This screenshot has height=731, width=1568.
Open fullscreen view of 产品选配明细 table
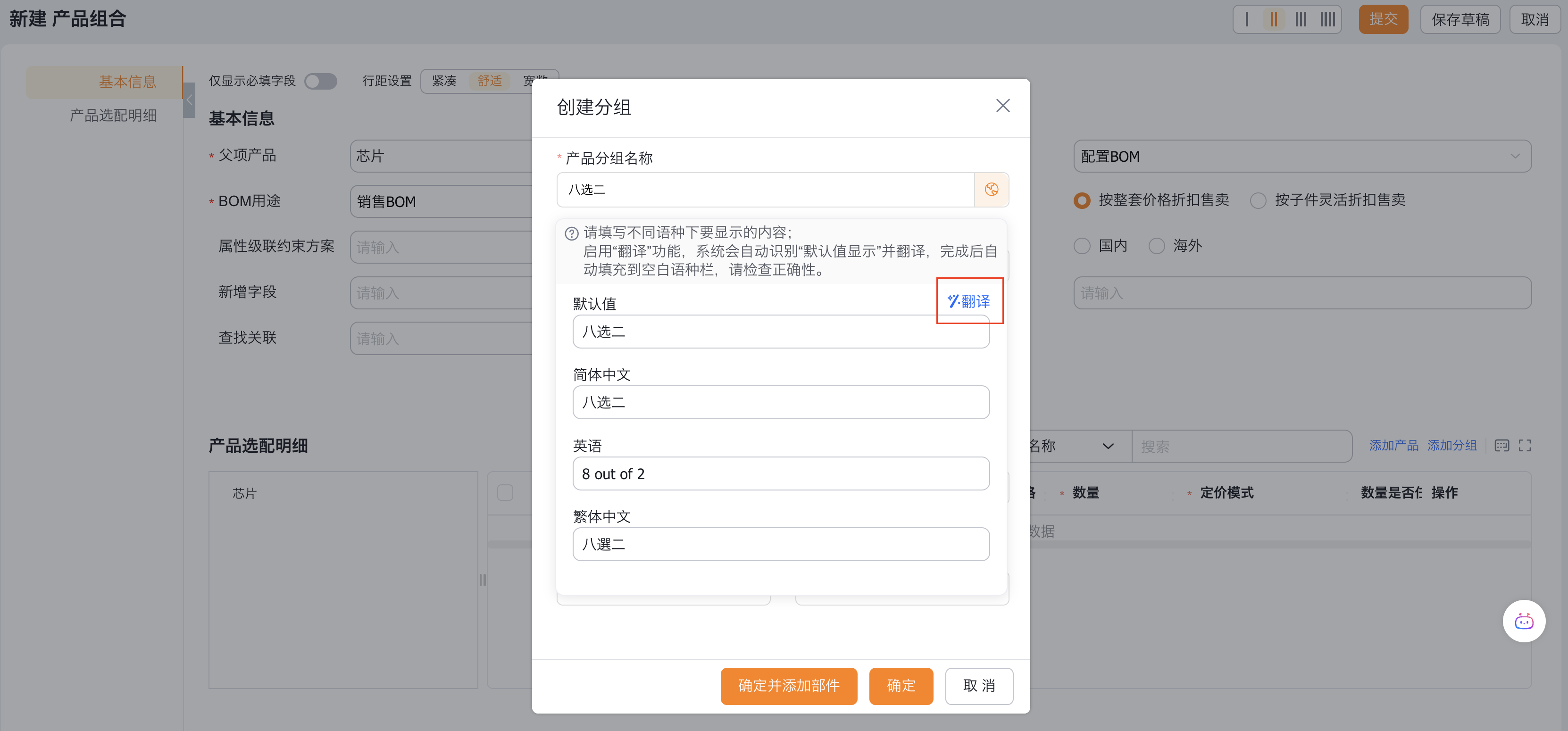click(1524, 446)
